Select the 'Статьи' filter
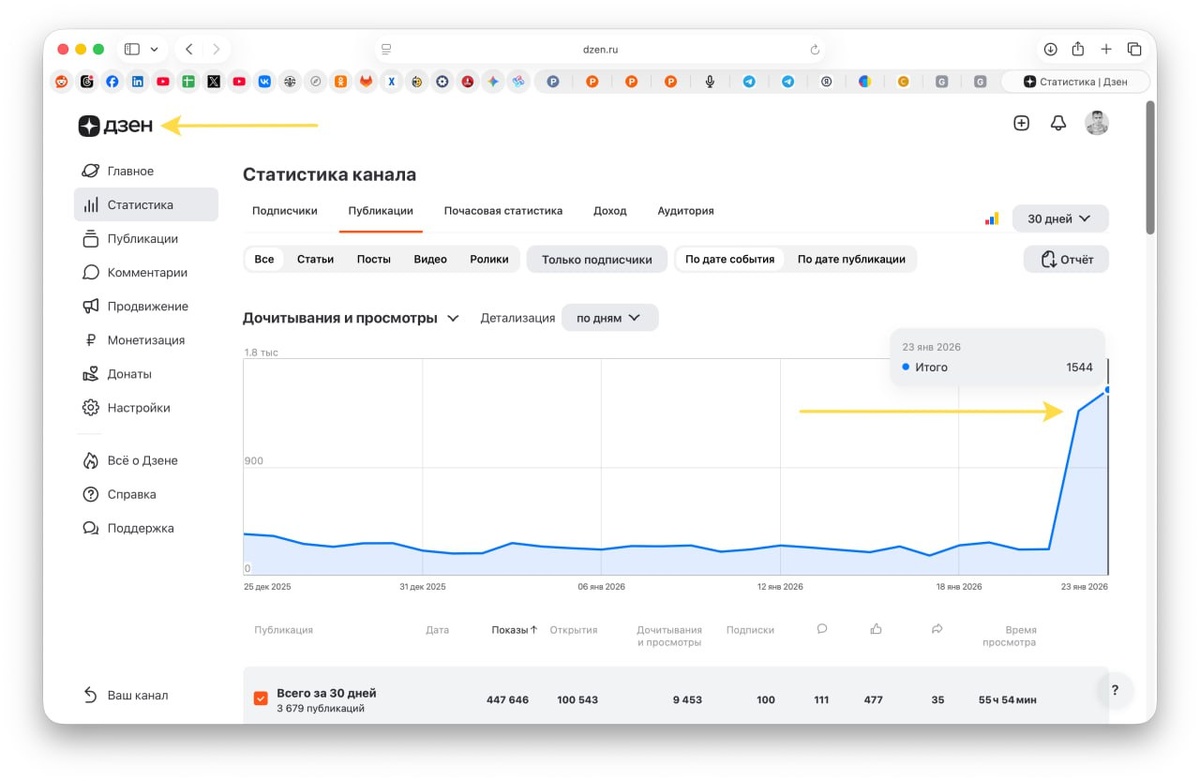Viewport: 1200px width, 781px height. 315,259
